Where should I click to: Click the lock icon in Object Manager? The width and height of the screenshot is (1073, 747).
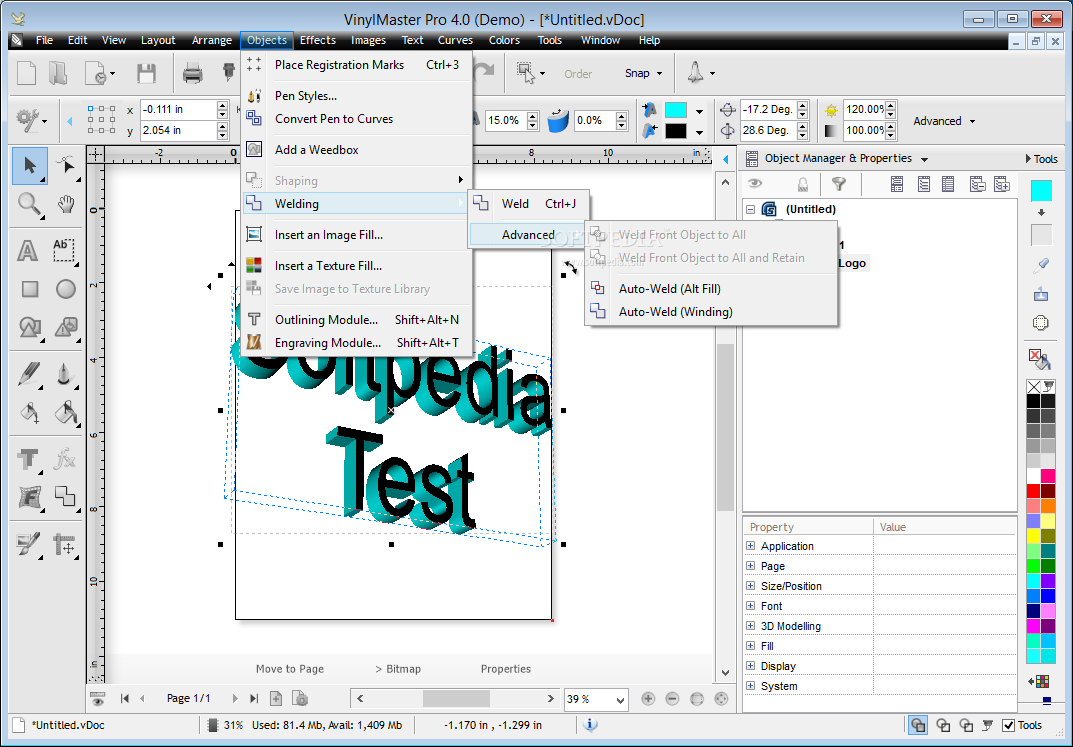click(803, 183)
